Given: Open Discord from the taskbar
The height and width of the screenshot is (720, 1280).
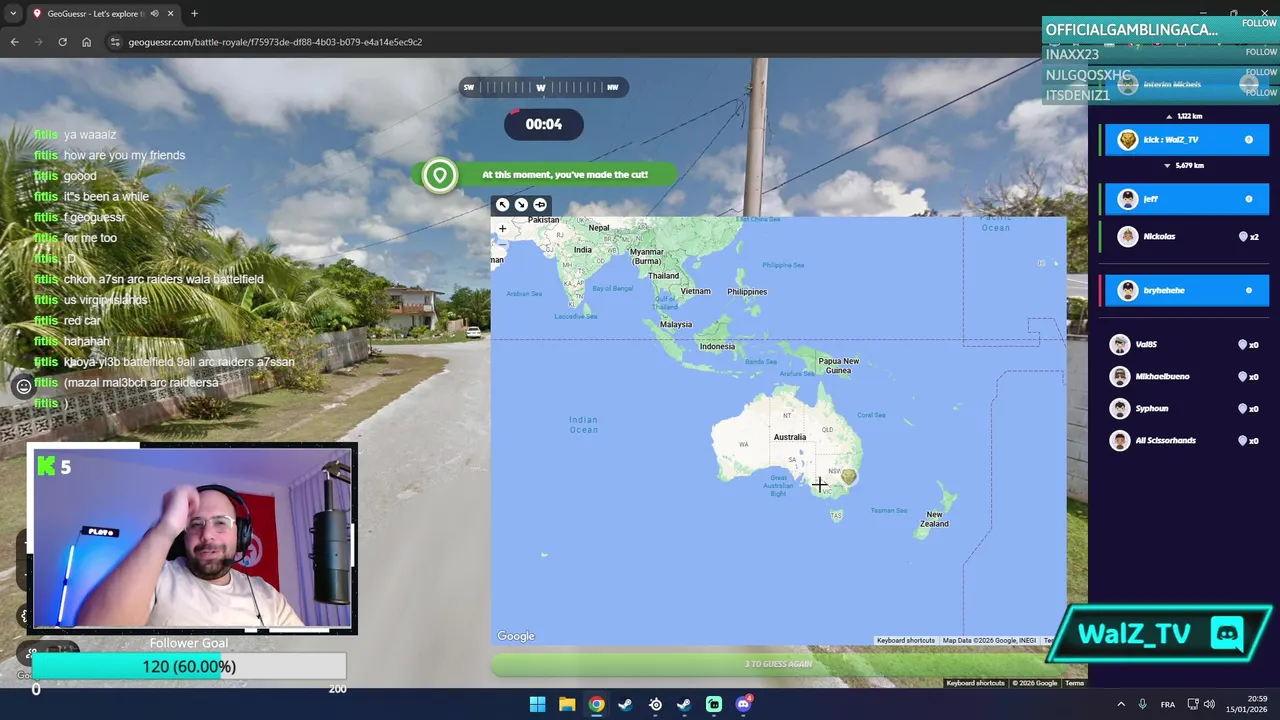Looking at the screenshot, I should click(x=743, y=704).
